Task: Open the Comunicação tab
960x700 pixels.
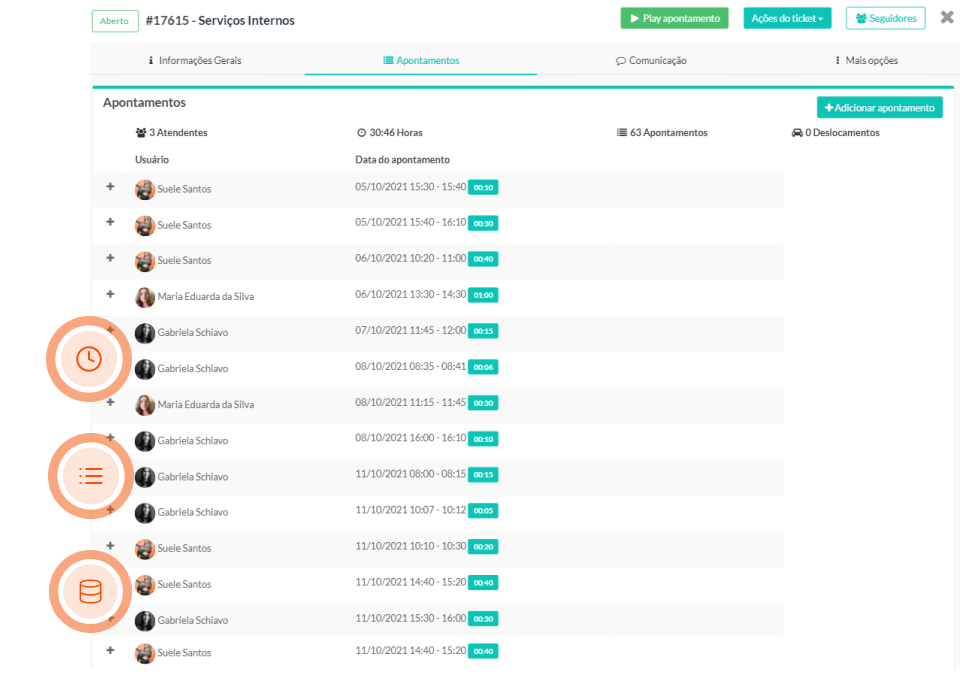Action: pos(651,60)
